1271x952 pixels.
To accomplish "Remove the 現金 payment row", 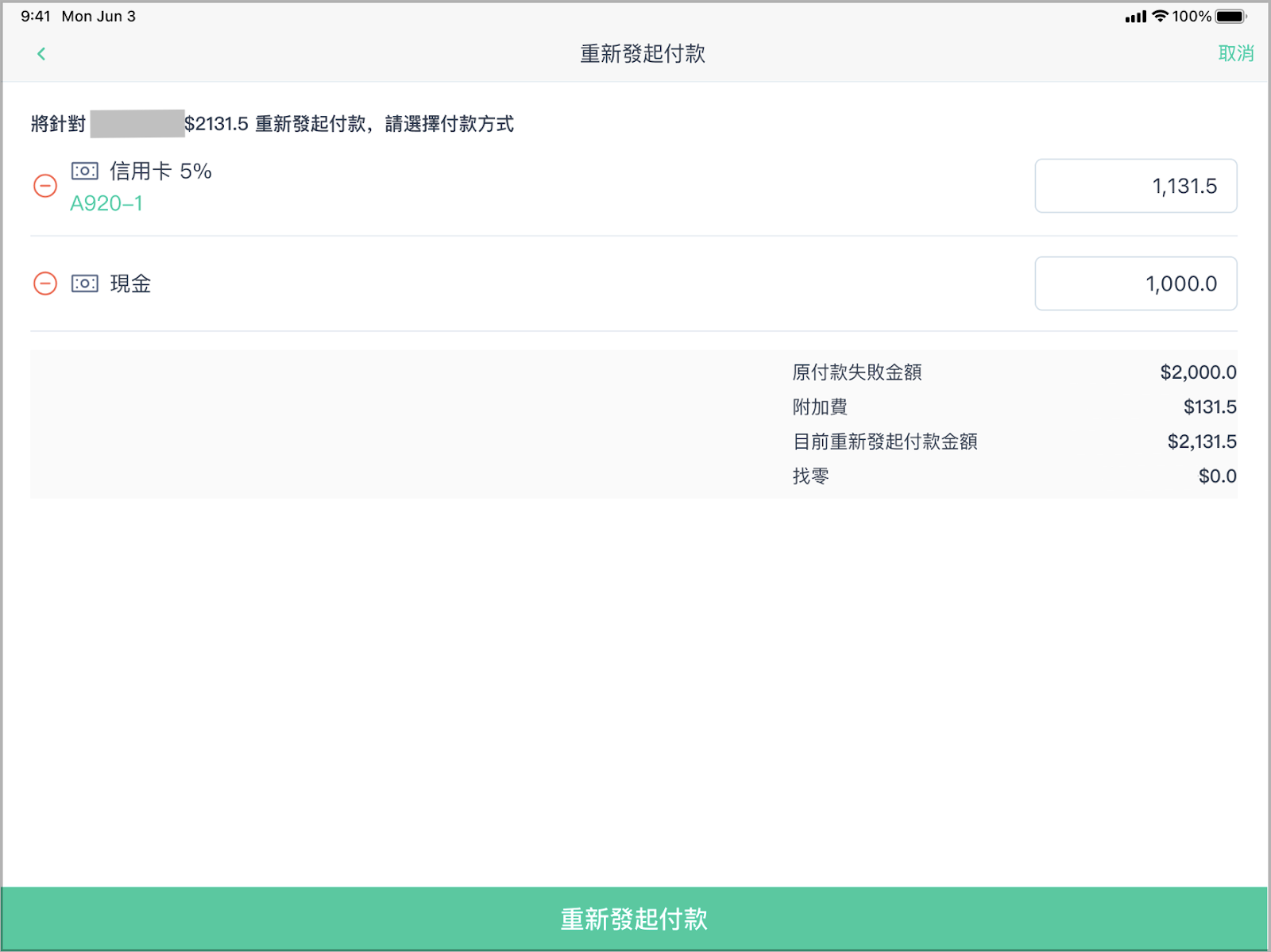I will coord(45,283).
